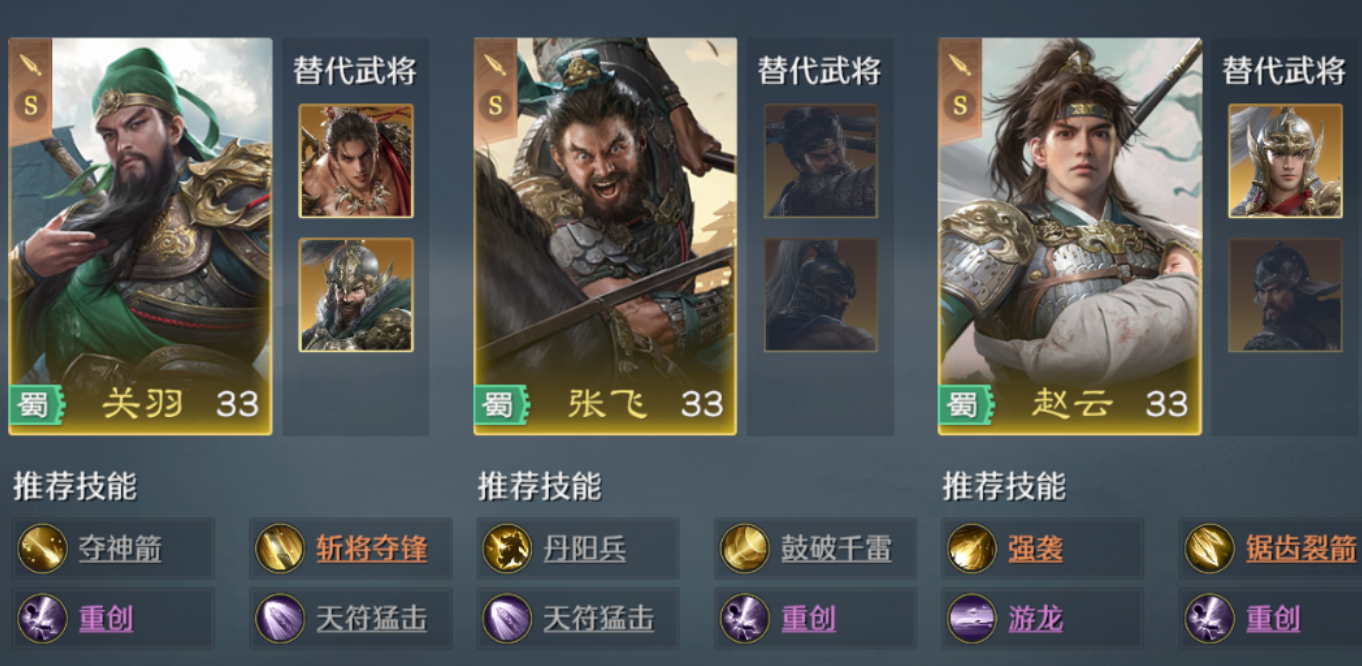Click the 关羽 name label on card
The image size is (1362, 666).
[x=143, y=404]
